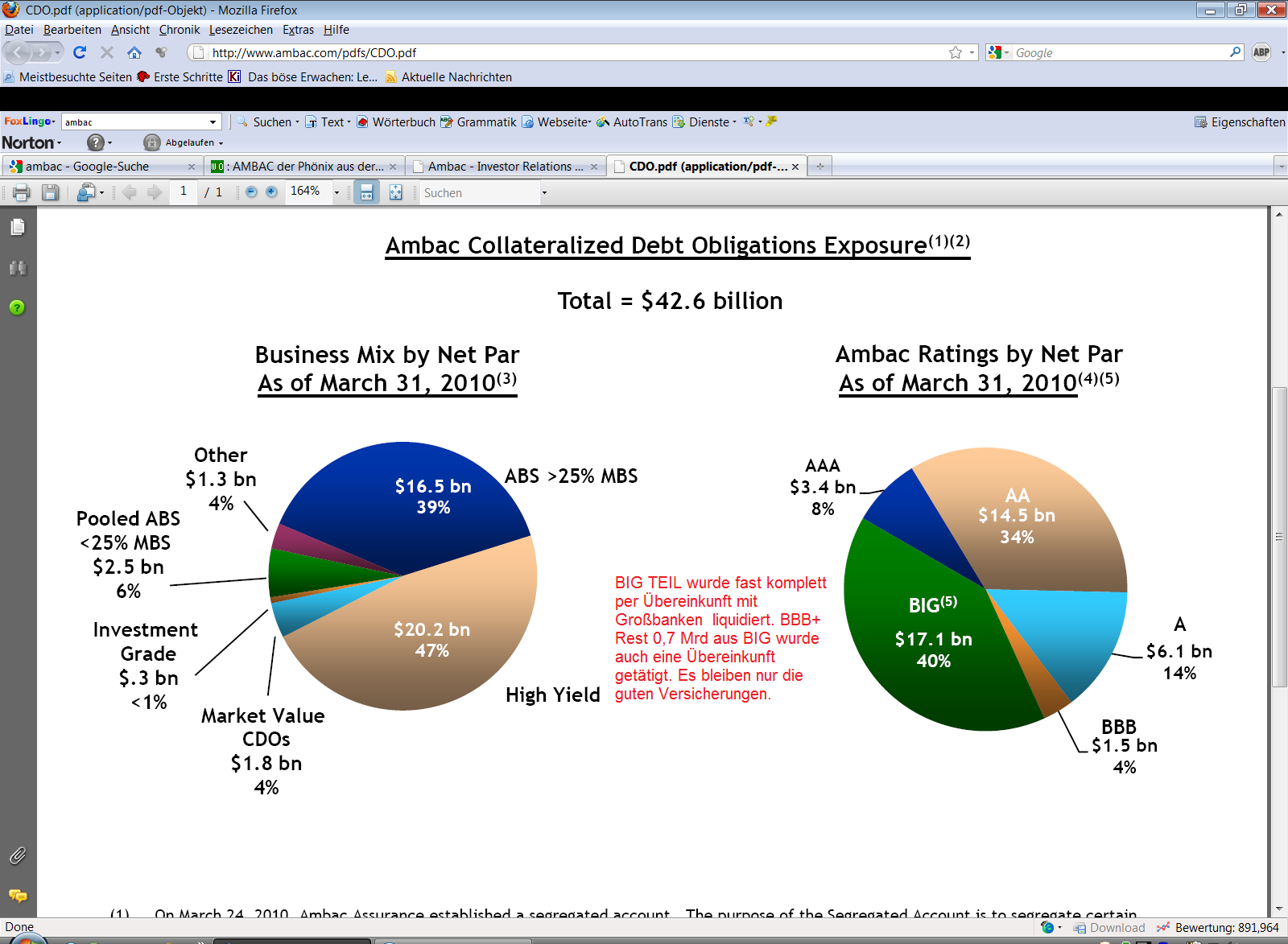Image resolution: width=1288 pixels, height=944 pixels.
Task: Click the back navigation arrow
Action: pyautogui.click(x=18, y=52)
